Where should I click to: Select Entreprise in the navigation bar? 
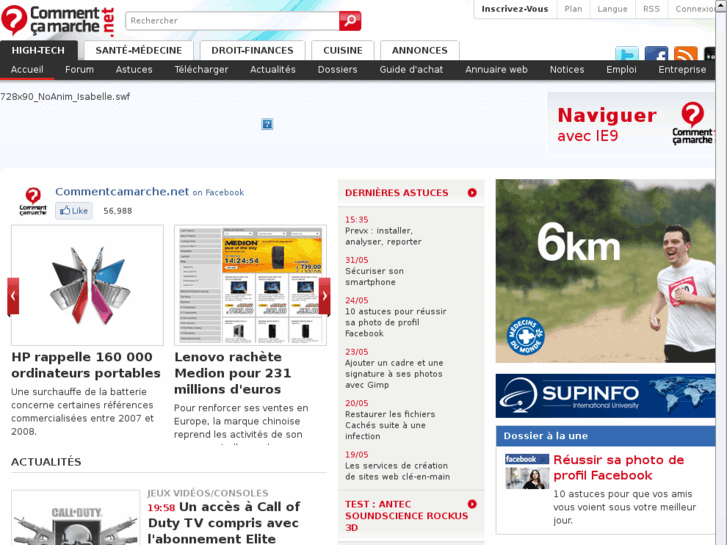tap(682, 70)
